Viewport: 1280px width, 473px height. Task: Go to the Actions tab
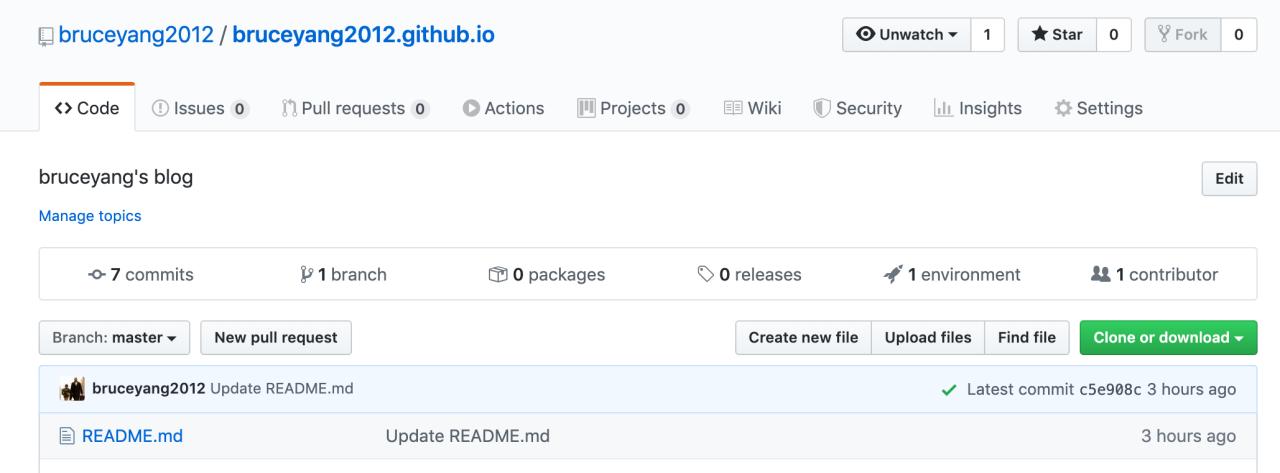point(503,108)
